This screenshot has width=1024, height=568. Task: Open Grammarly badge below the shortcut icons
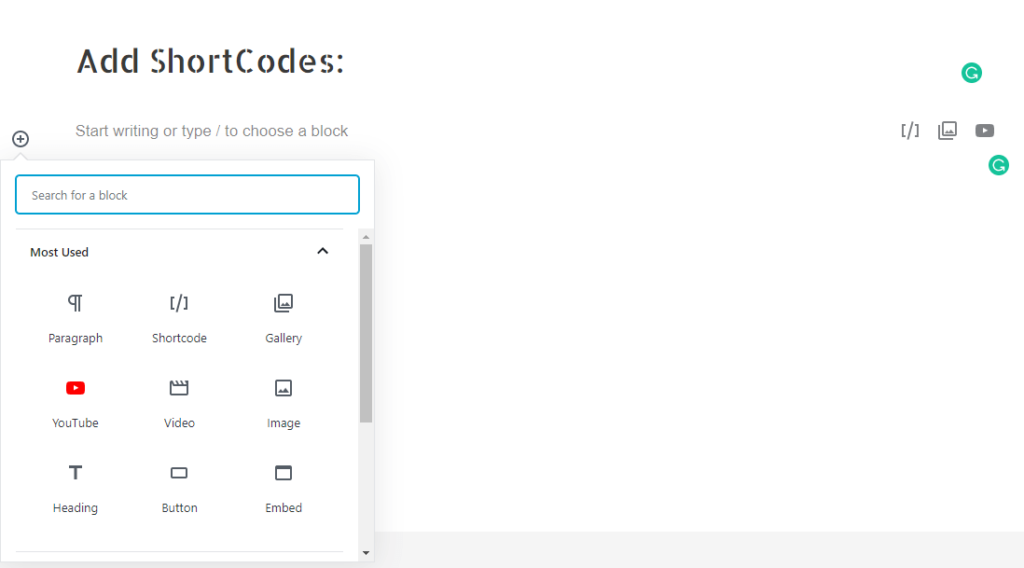tap(999, 165)
